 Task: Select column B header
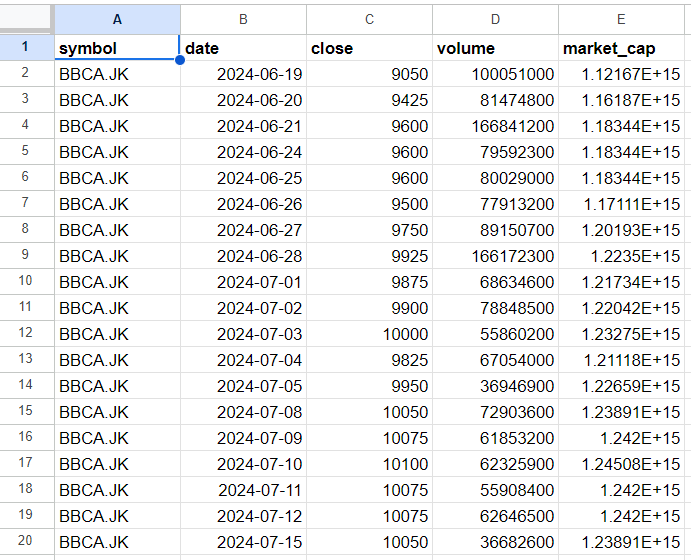click(x=243, y=19)
